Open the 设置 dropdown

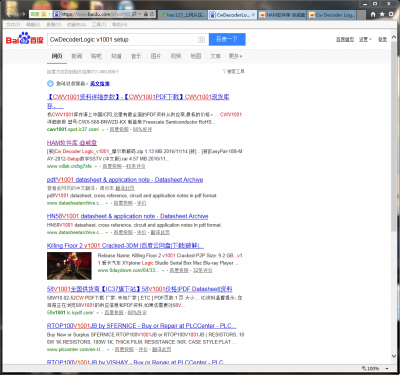click(x=365, y=39)
